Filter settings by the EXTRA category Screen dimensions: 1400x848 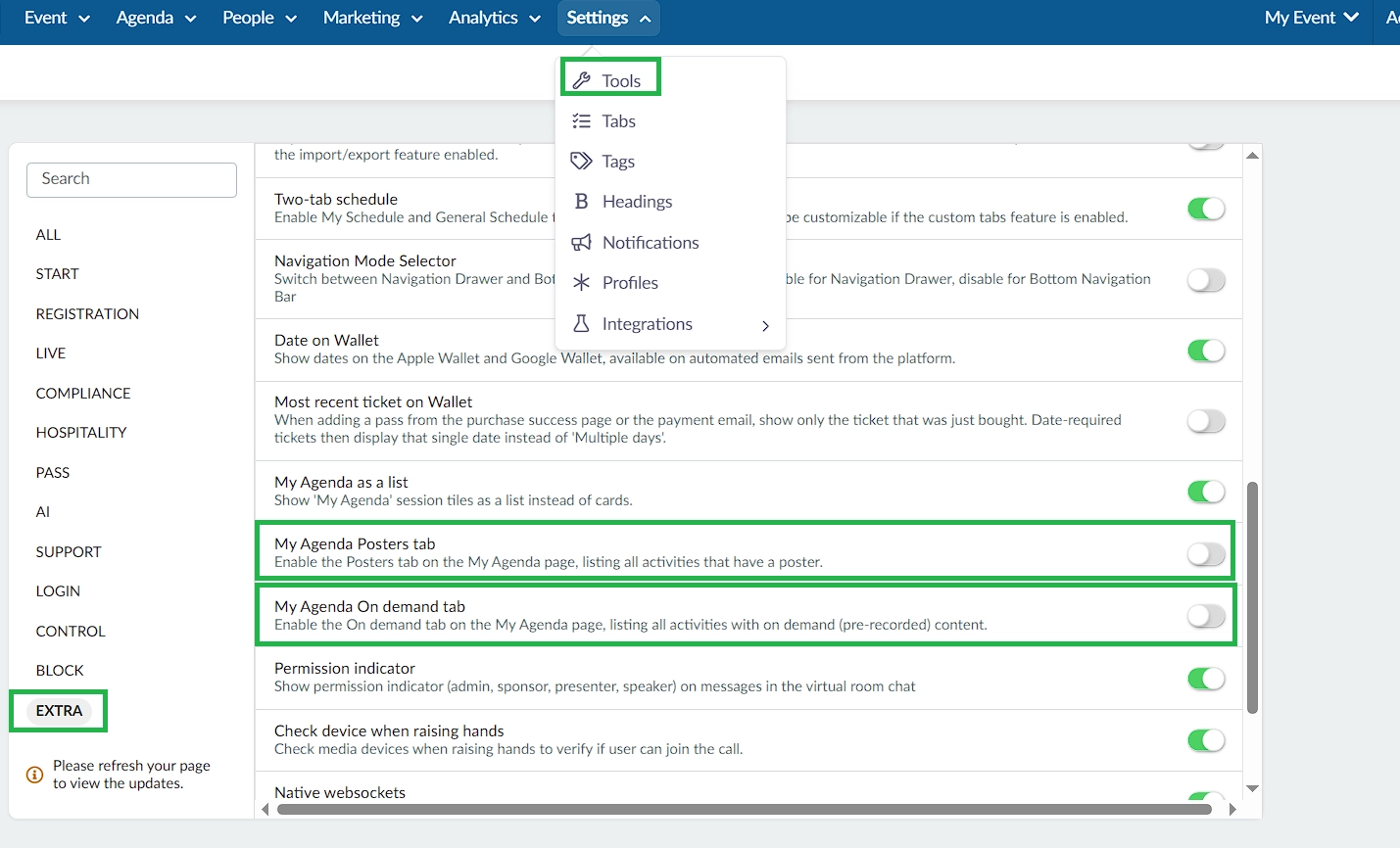coord(59,711)
